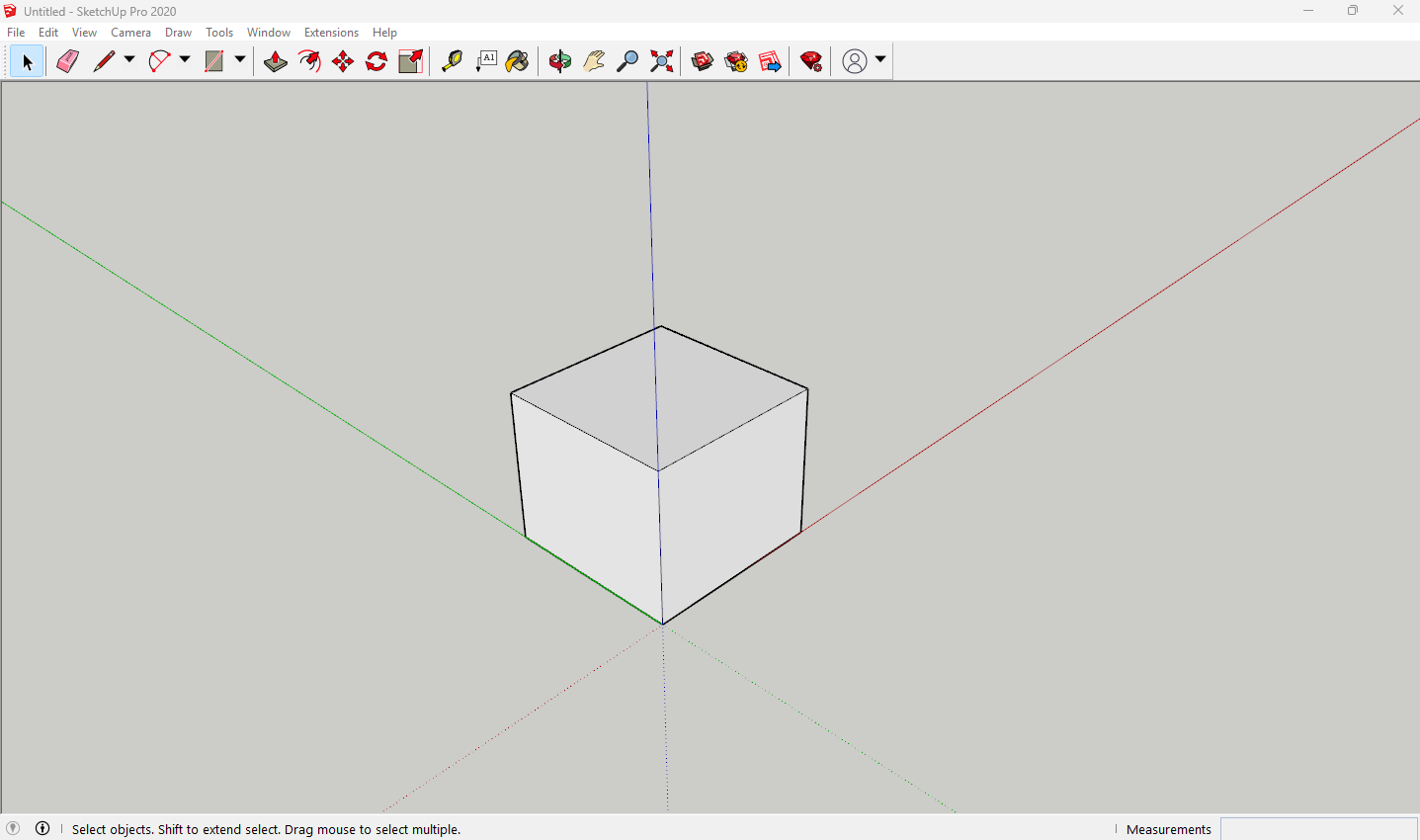
Task: Select the Push/Pull tool
Action: [x=276, y=60]
